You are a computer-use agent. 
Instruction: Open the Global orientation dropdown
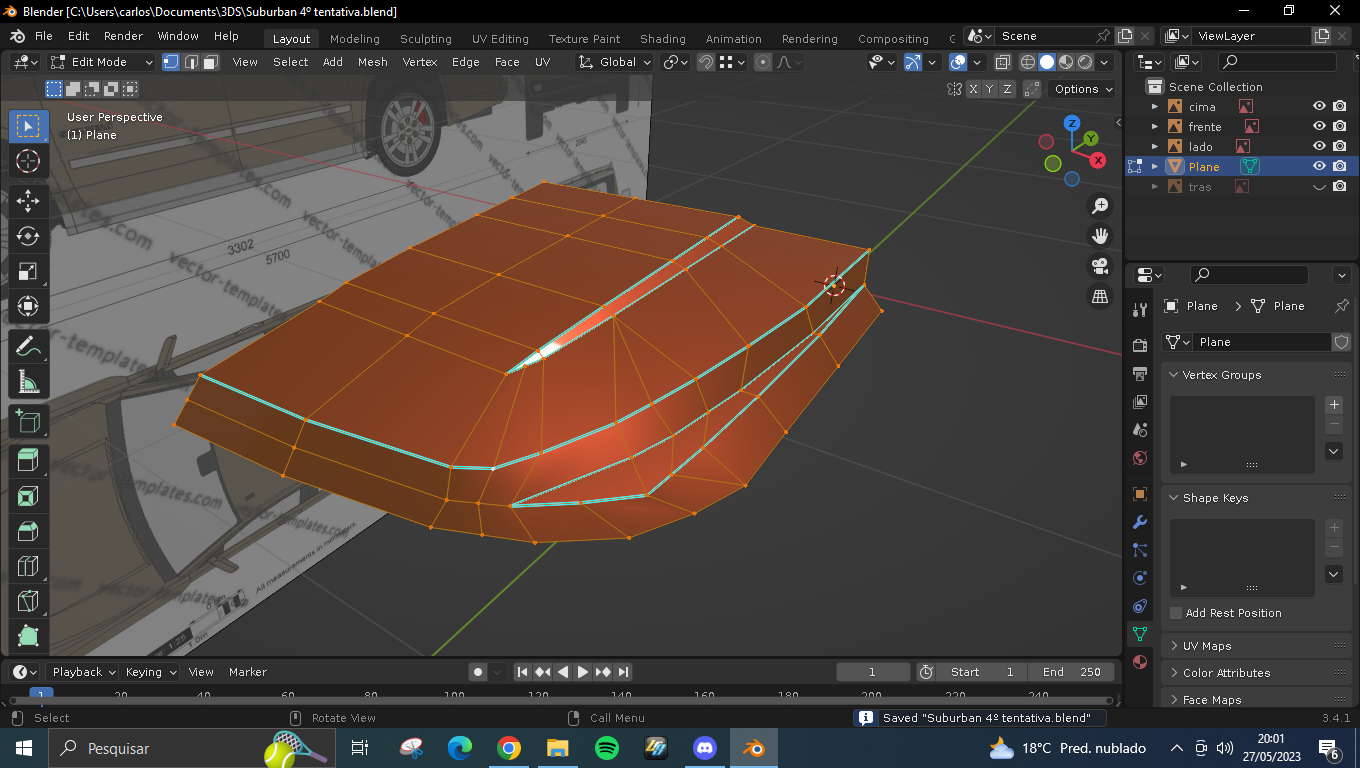pos(615,62)
